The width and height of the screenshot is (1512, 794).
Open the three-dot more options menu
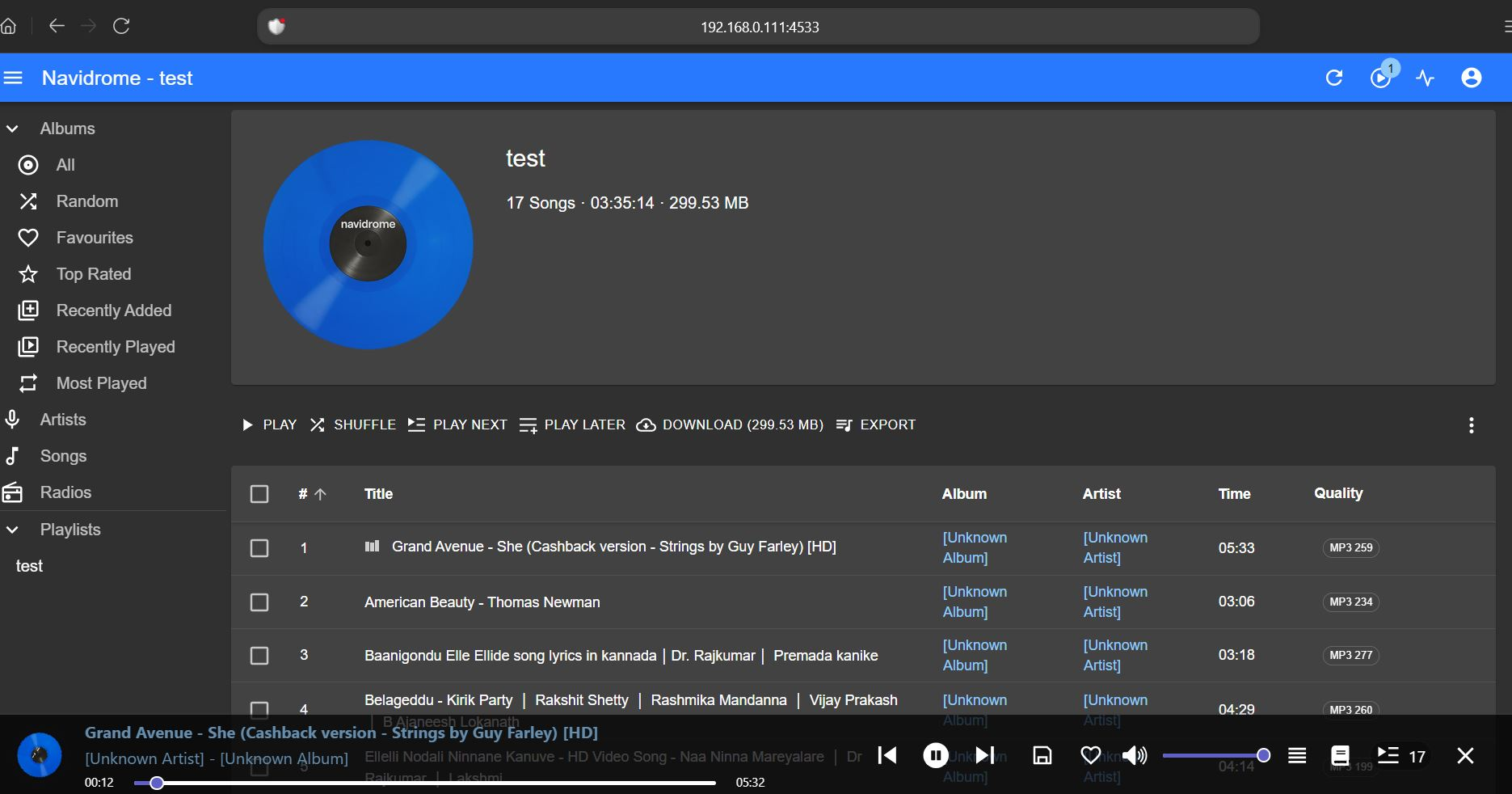coord(1471,425)
